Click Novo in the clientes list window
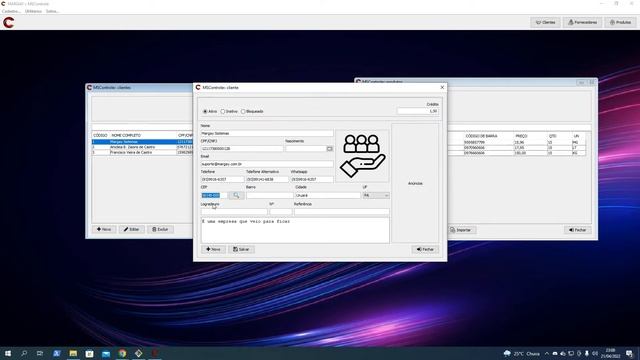The width and height of the screenshot is (640, 360). [104, 229]
